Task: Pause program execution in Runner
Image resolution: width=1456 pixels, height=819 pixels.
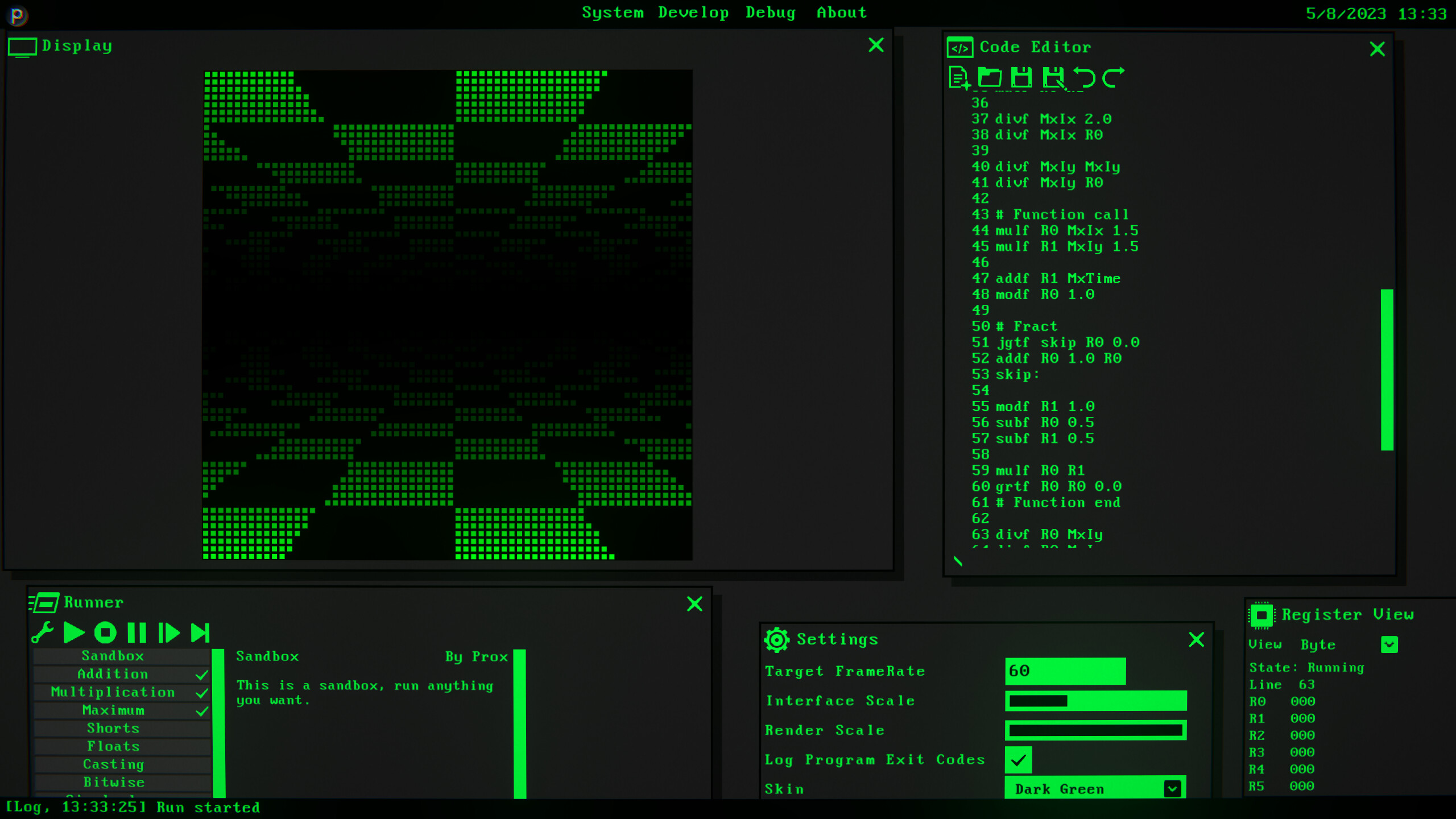Action: point(137,632)
